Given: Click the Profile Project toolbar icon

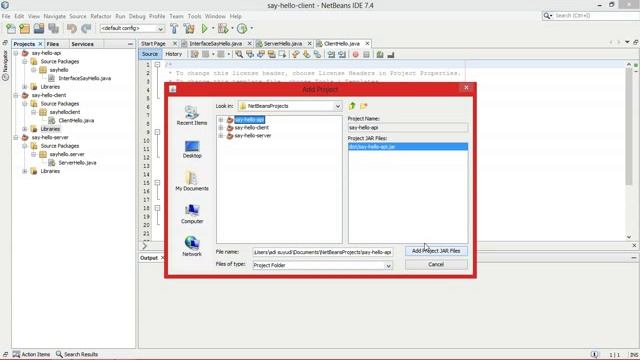Looking at the screenshot, I should click(x=242, y=28).
